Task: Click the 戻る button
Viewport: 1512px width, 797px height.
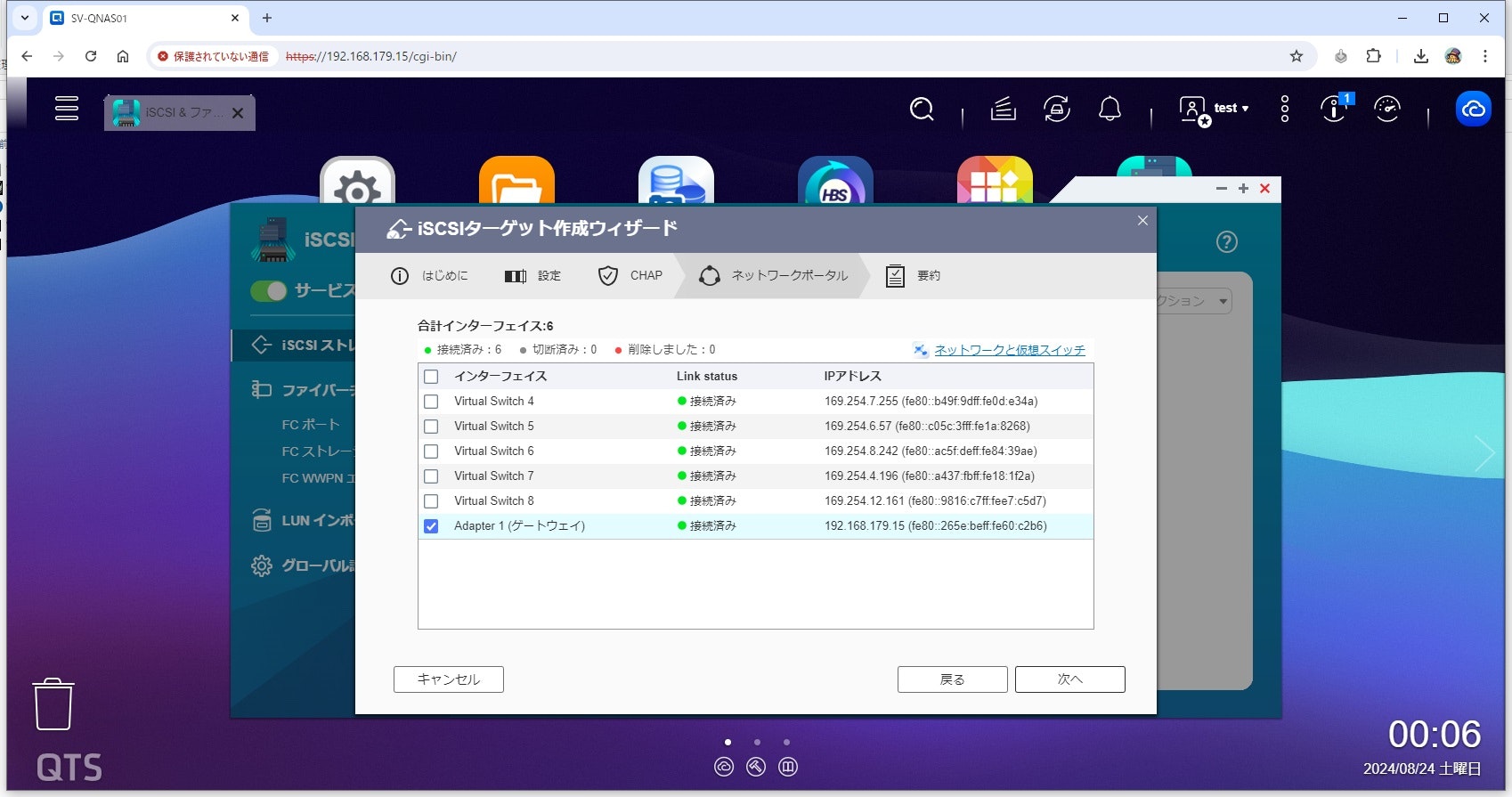Action: tap(953, 679)
